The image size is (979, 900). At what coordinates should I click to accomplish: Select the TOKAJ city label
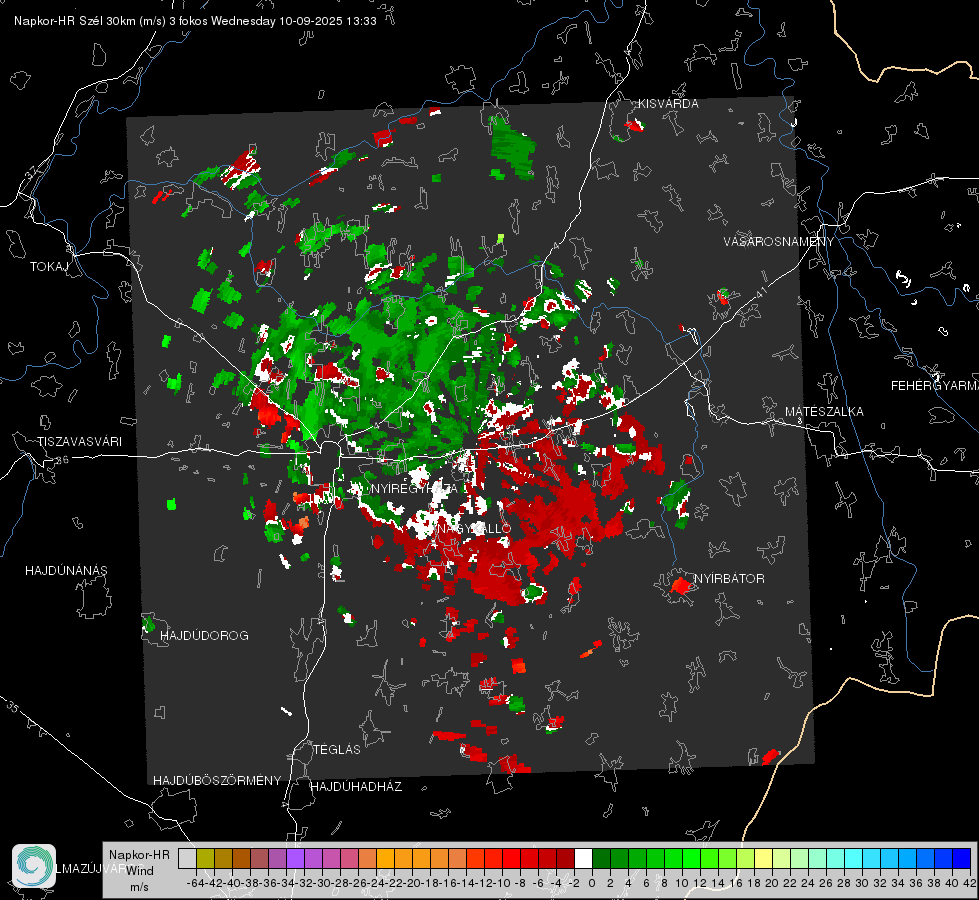click(x=49, y=267)
